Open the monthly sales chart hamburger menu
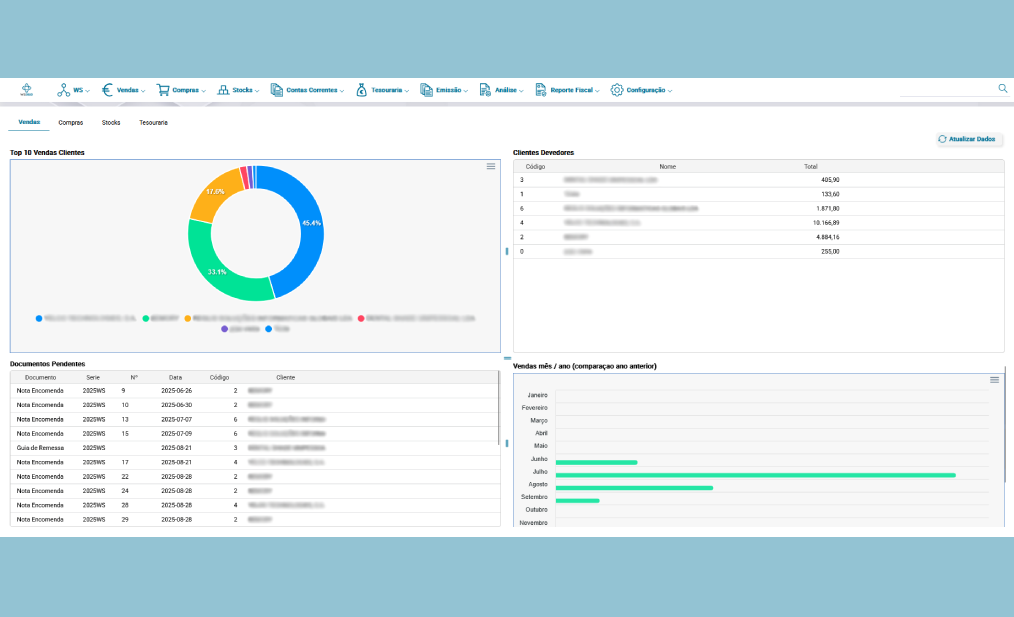 [994, 380]
